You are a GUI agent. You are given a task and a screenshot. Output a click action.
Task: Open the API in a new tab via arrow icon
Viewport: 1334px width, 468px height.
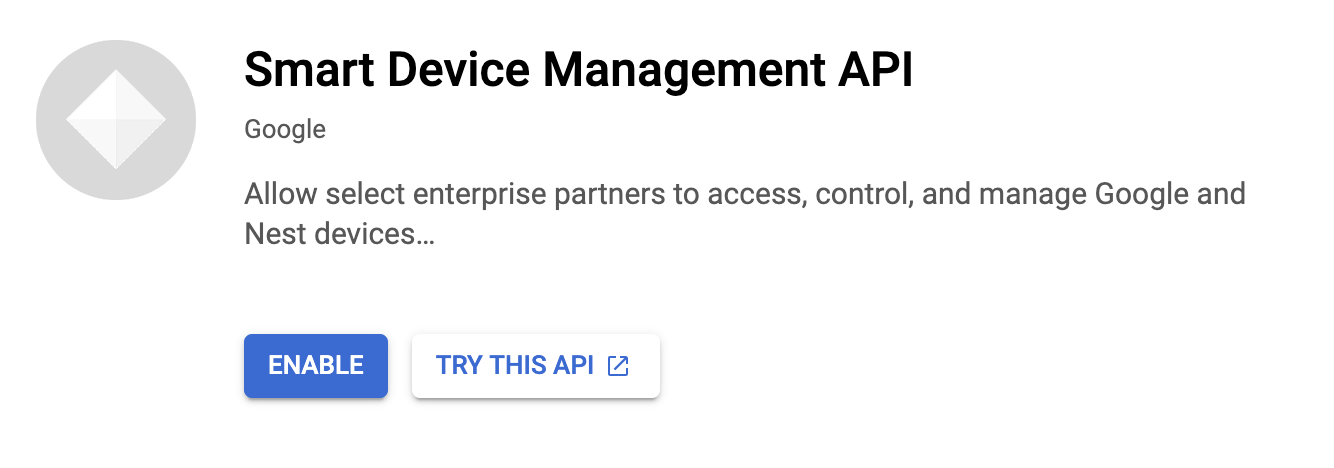(619, 366)
